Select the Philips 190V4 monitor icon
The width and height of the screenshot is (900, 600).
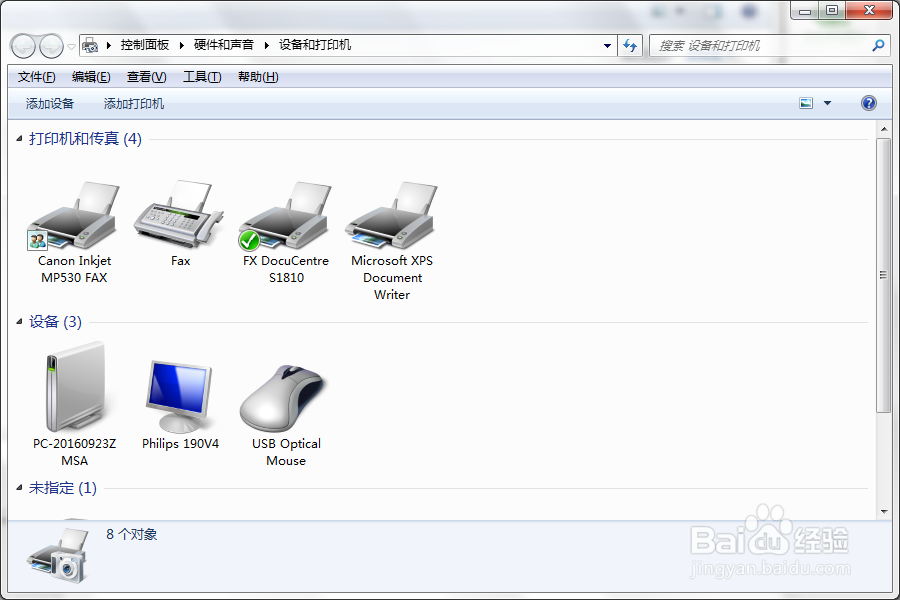[180, 397]
